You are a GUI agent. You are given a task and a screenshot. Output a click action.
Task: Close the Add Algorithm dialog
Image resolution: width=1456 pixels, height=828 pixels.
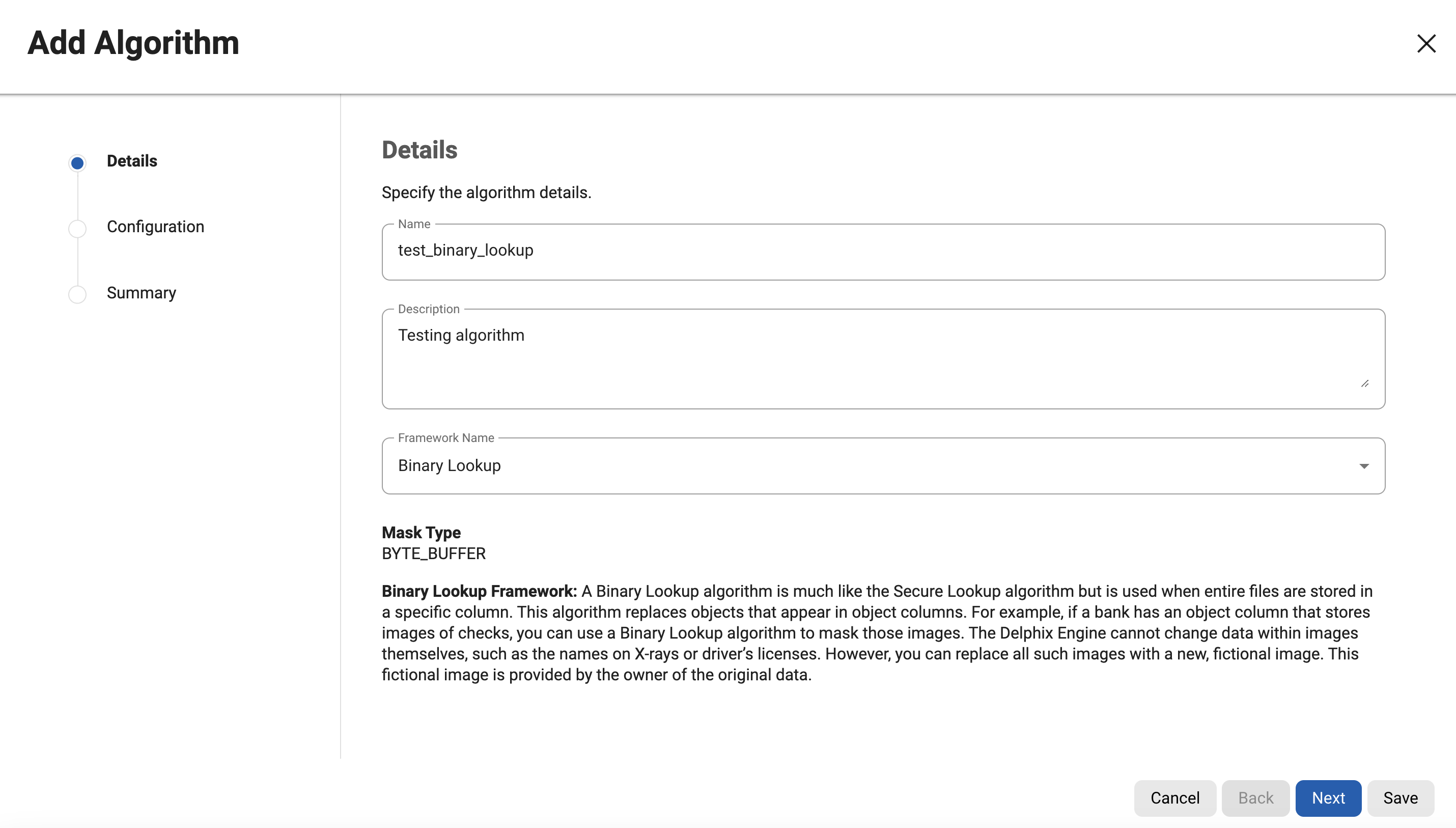1426,44
